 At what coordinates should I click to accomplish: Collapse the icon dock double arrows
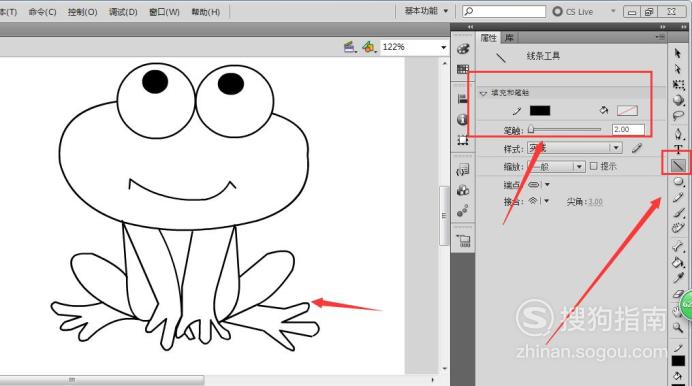pyautogui.click(x=470, y=27)
